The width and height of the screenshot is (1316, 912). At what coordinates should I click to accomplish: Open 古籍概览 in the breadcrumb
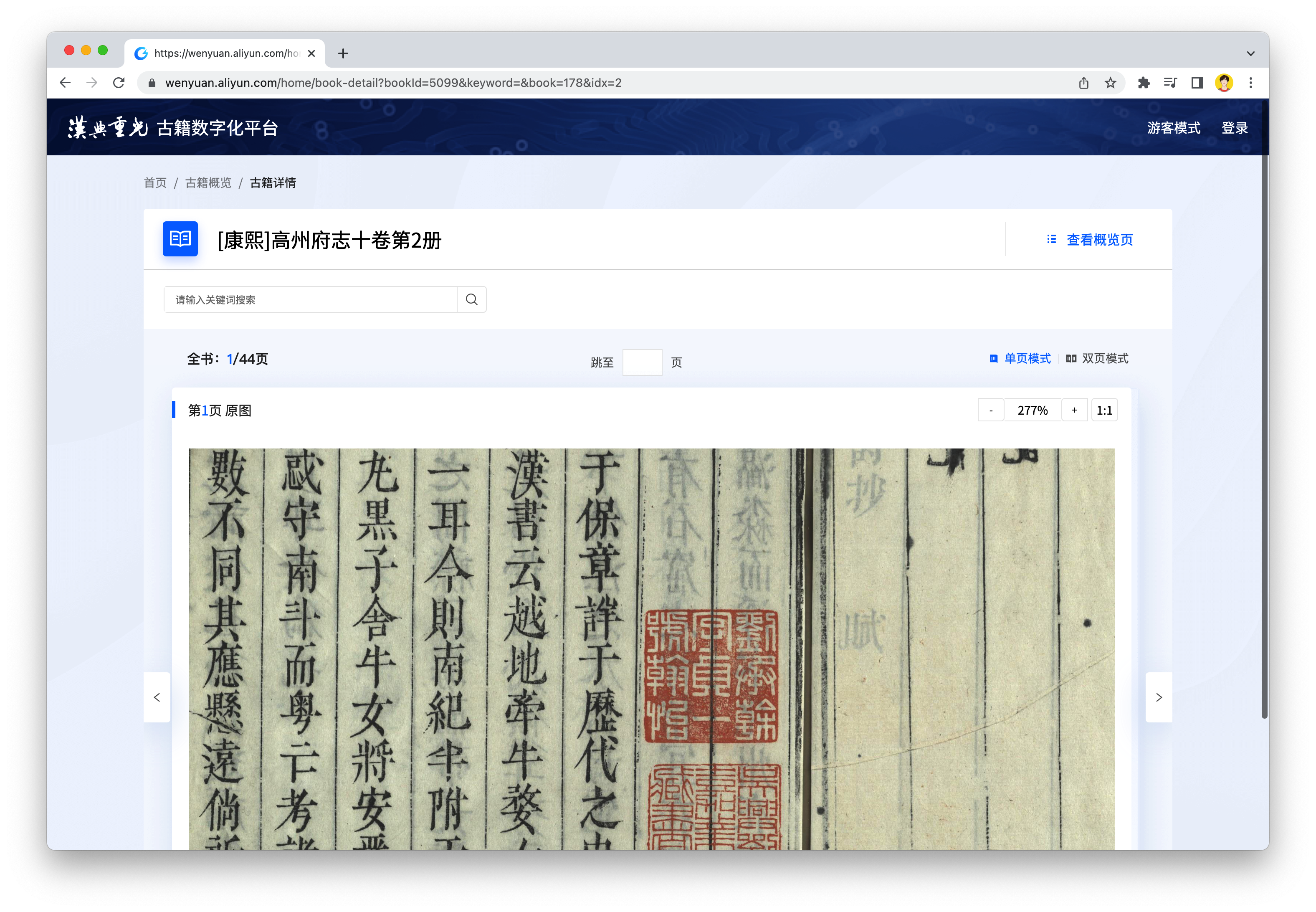click(x=208, y=183)
